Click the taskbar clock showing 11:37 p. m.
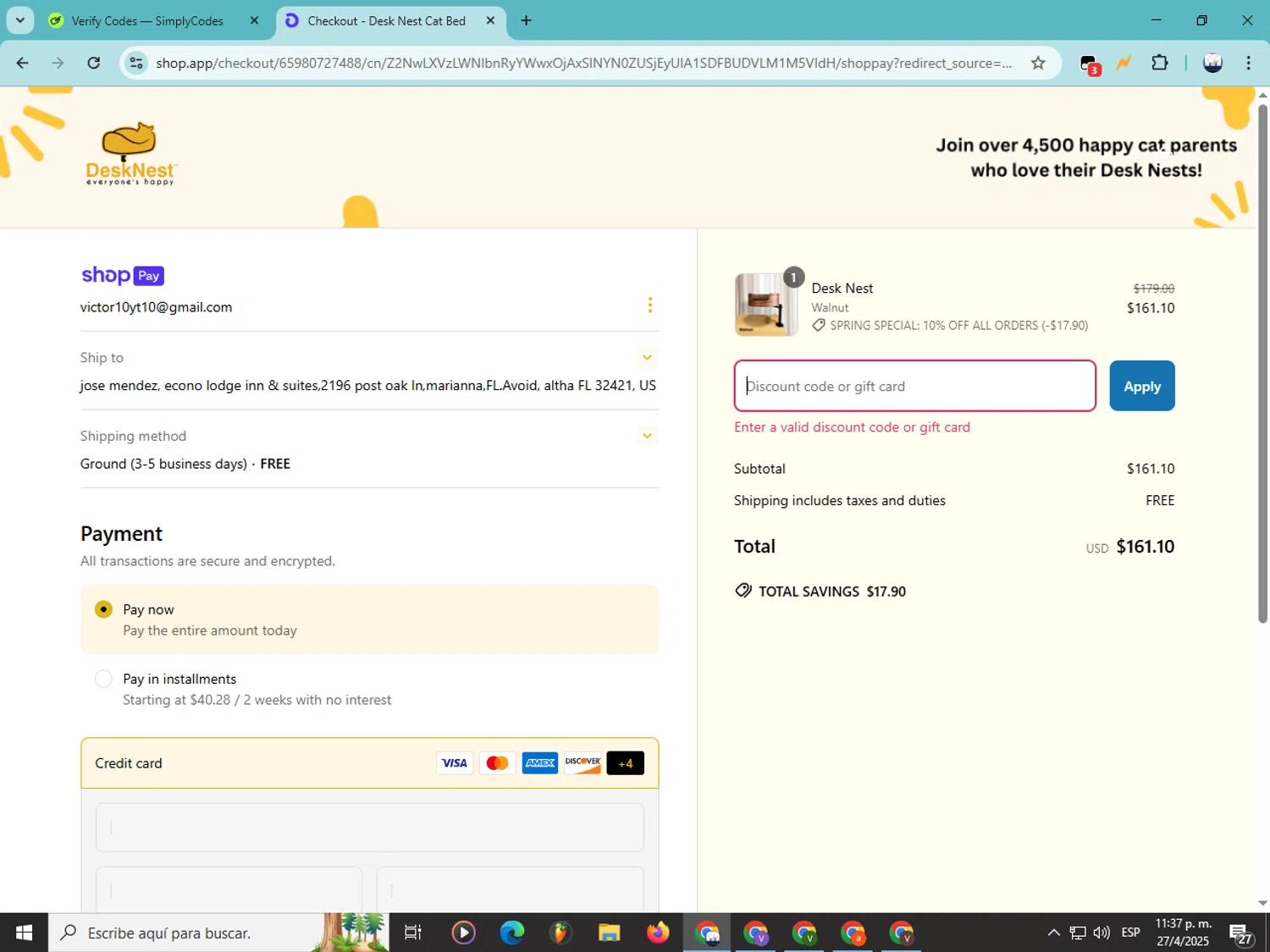The height and width of the screenshot is (952, 1270). click(1184, 933)
